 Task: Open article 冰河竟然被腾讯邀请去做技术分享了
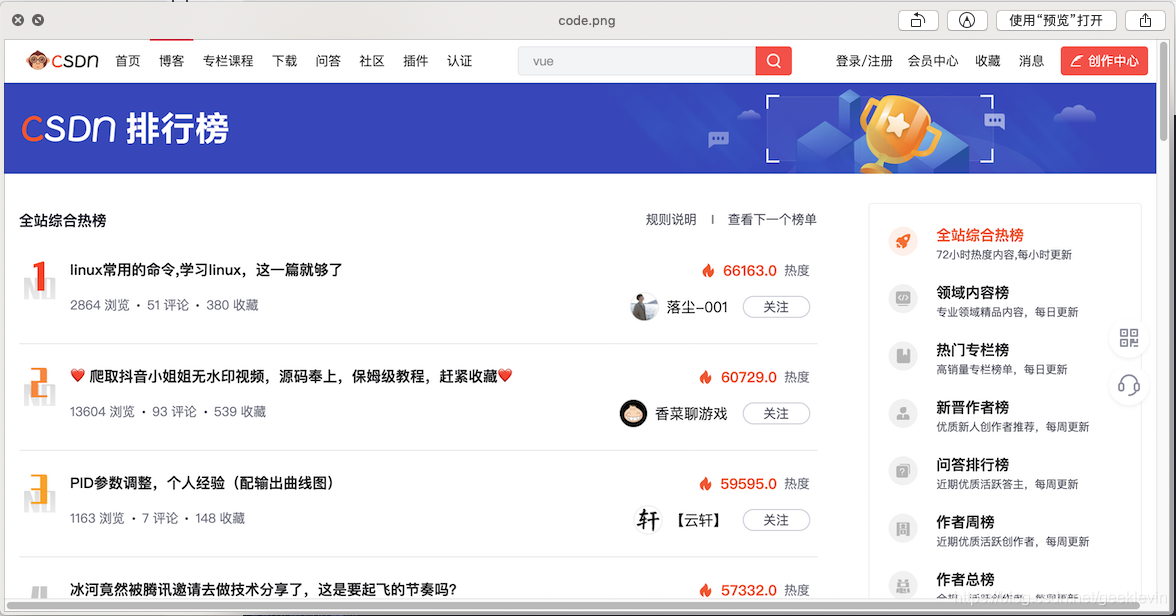[263, 589]
